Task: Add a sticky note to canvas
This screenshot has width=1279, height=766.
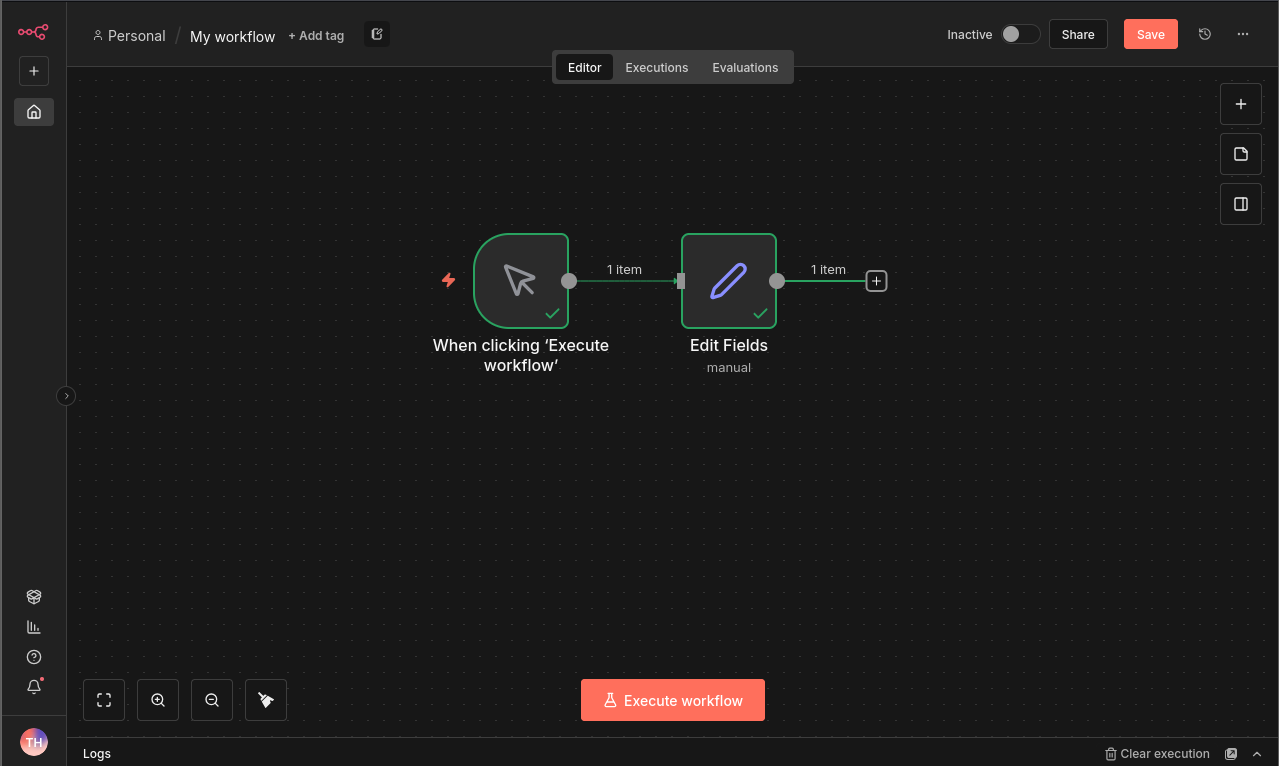Action: (x=1240, y=154)
